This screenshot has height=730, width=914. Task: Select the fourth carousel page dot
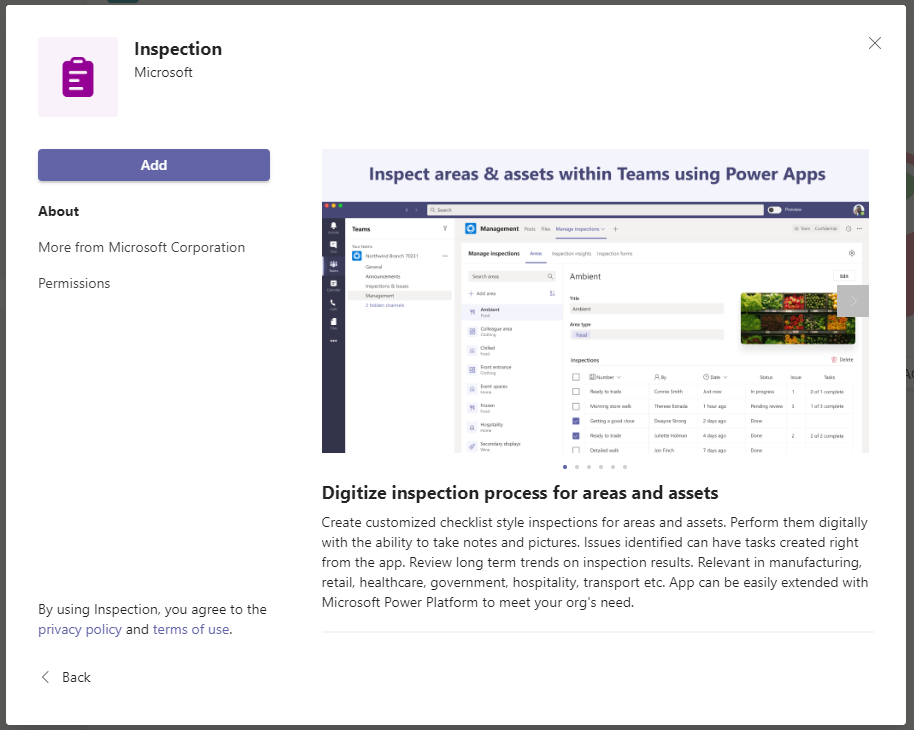601,467
